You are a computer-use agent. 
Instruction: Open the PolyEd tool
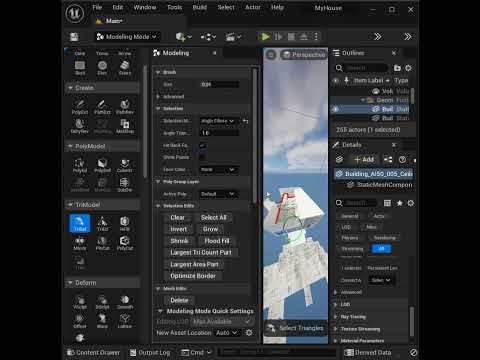click(80, 165)
